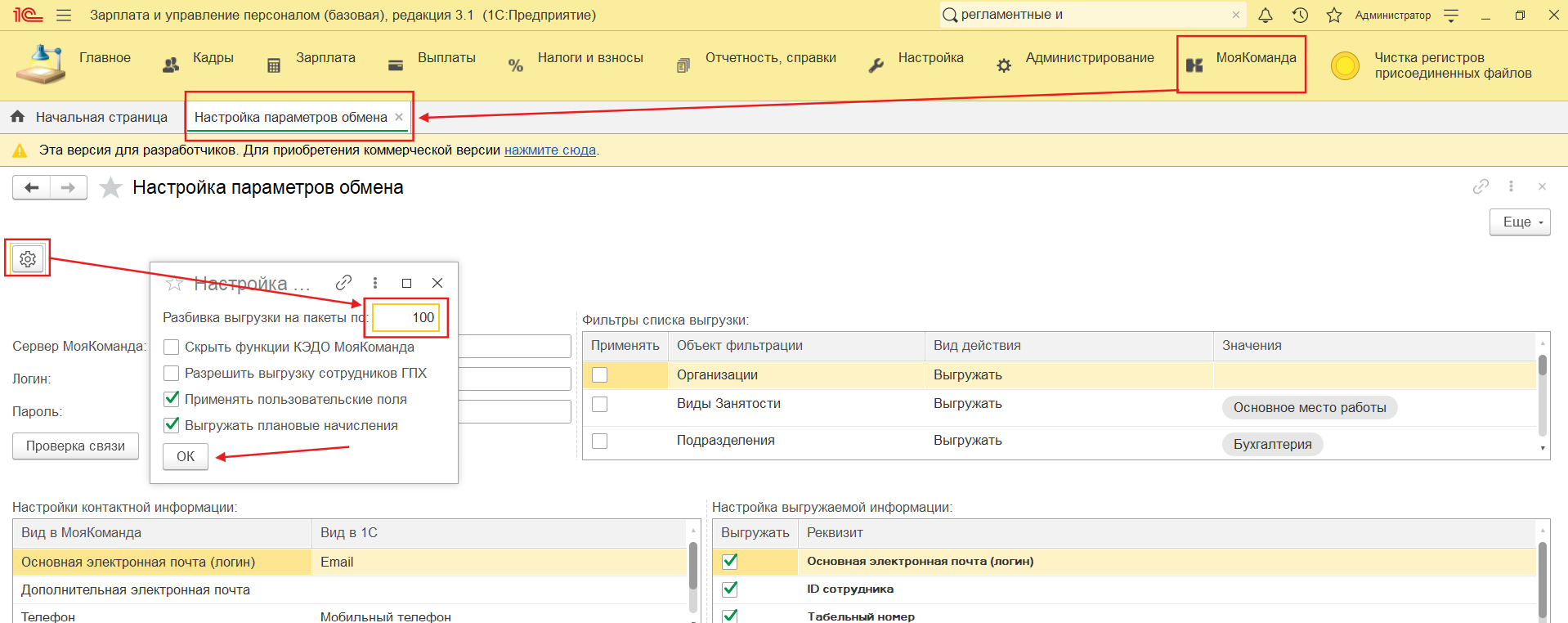Open three-dot menu in Настройка dialog
1568x623 pixels.
375,283
